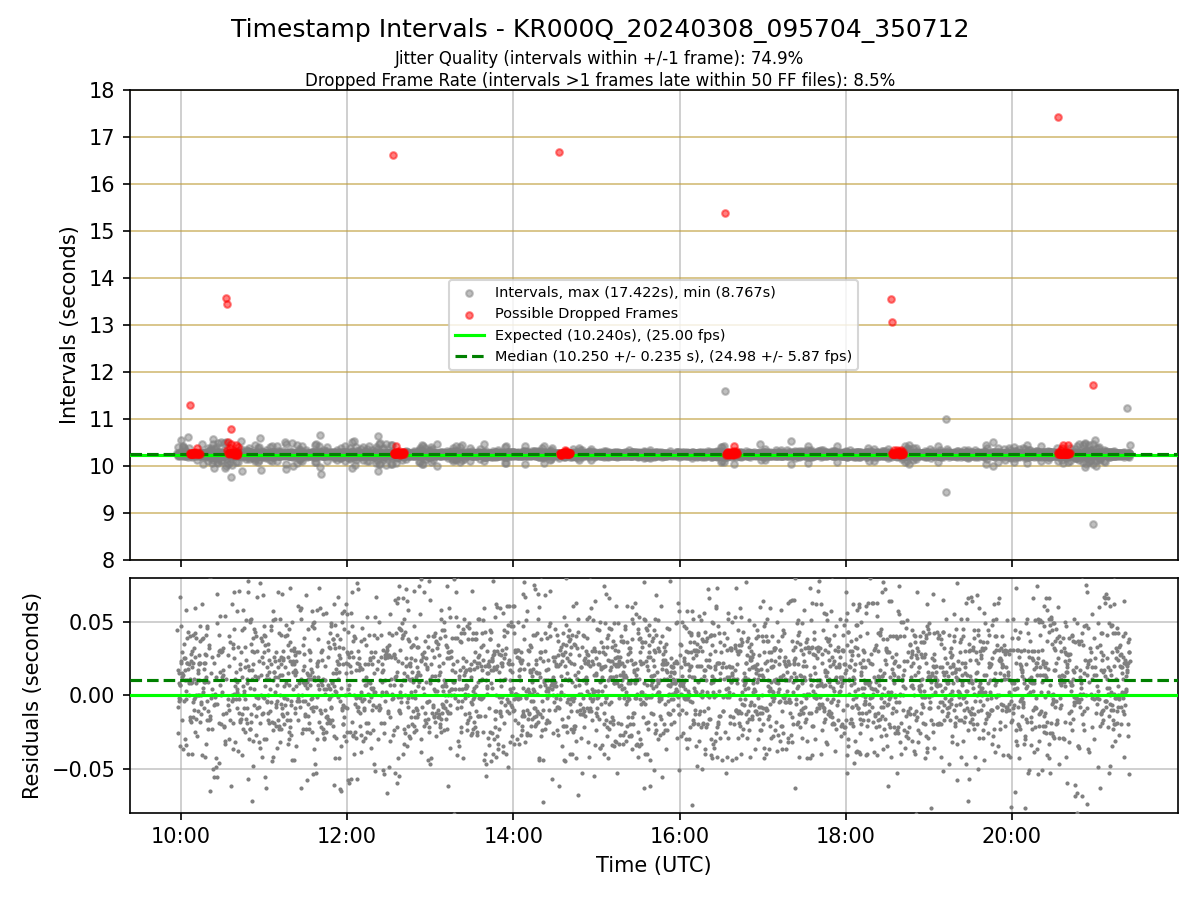
Task: Select the "Jitter Quality" 74.9% subtitle line
Action: point(599,58)
